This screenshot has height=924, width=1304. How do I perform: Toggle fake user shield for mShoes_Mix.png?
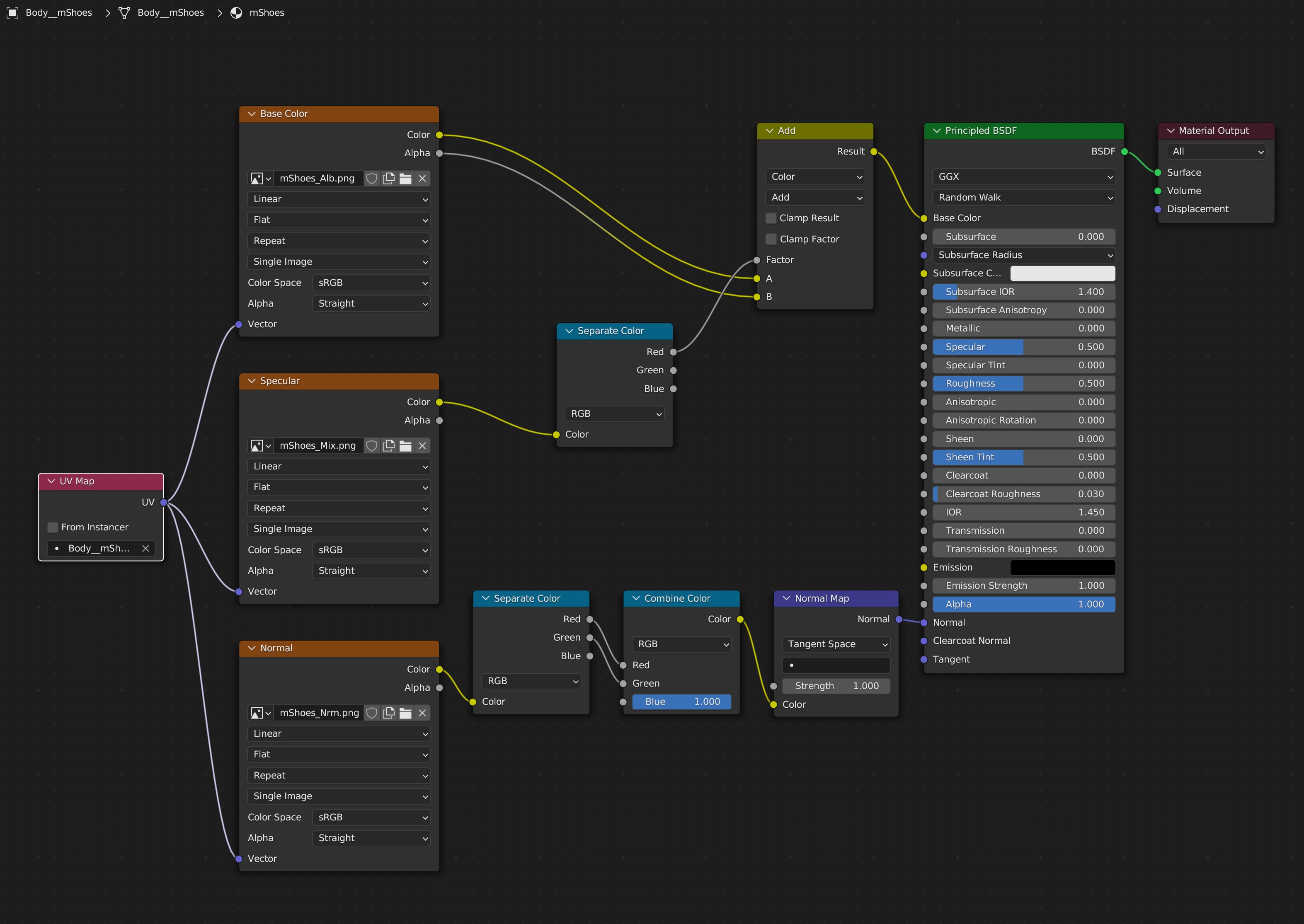tap(372, 445)
